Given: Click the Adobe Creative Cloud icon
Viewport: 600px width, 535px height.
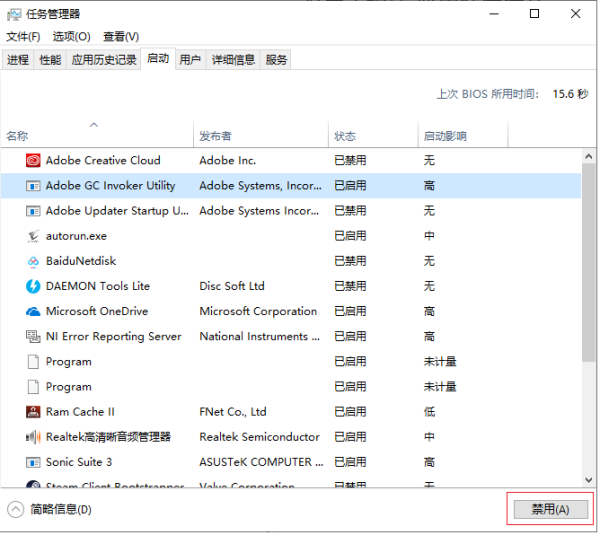Looking at the screenshot, I should (x=33, y=161).
